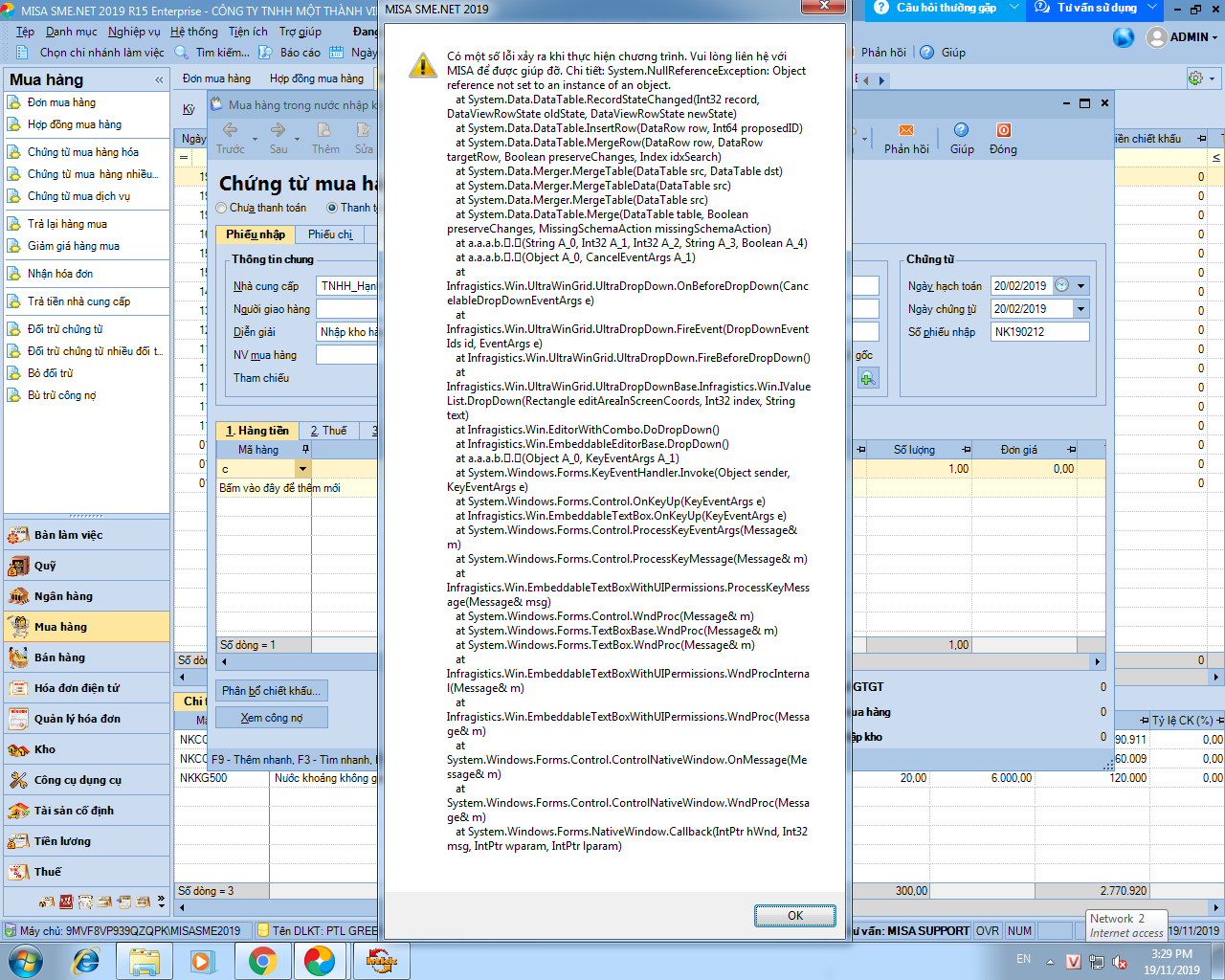Open the Trợ giúp menu
The width and height of the screenshot is (1225, 980).
301,32
